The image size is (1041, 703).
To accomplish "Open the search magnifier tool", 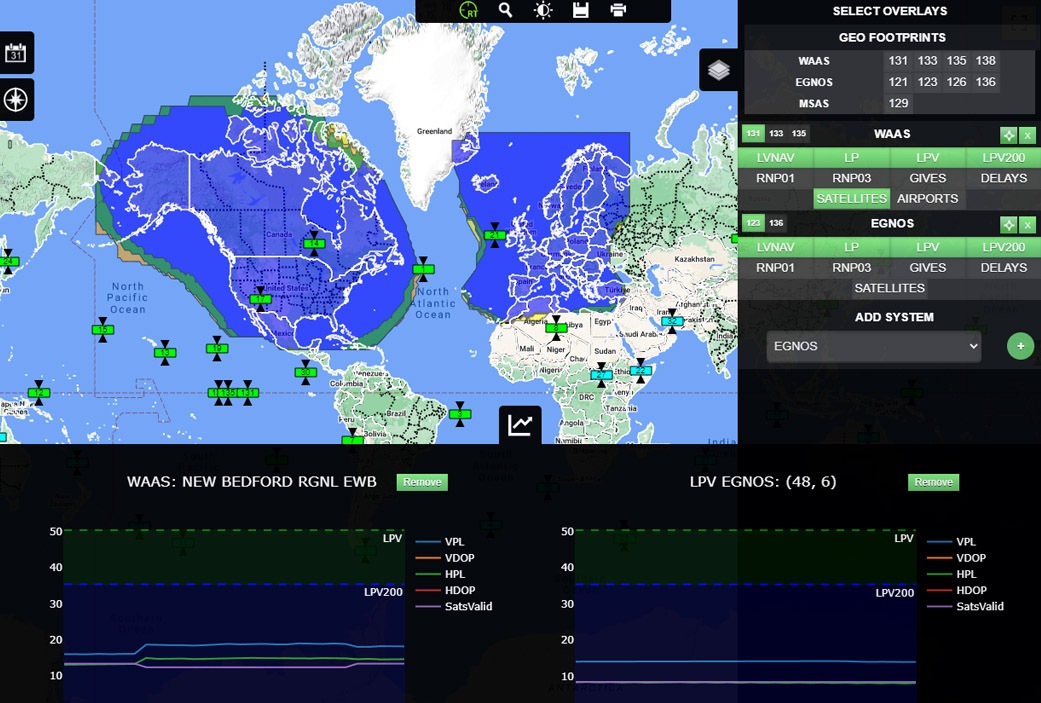I will tap(506, 10).
